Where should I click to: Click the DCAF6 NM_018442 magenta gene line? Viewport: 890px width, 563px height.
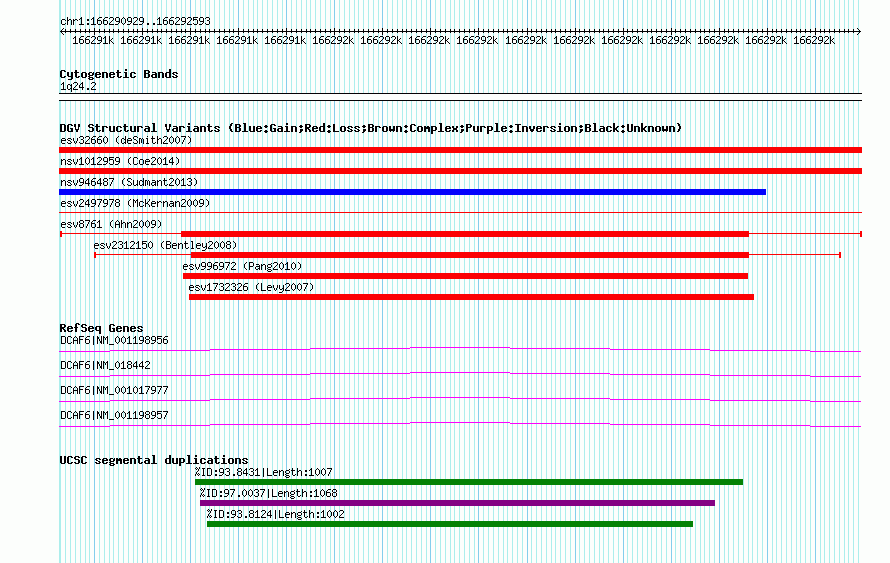(x=460, y=374)
